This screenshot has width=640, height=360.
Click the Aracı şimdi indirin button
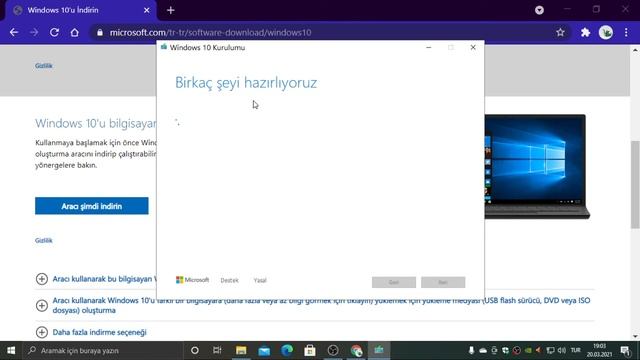pyautogui.click(x=92, y=206)
